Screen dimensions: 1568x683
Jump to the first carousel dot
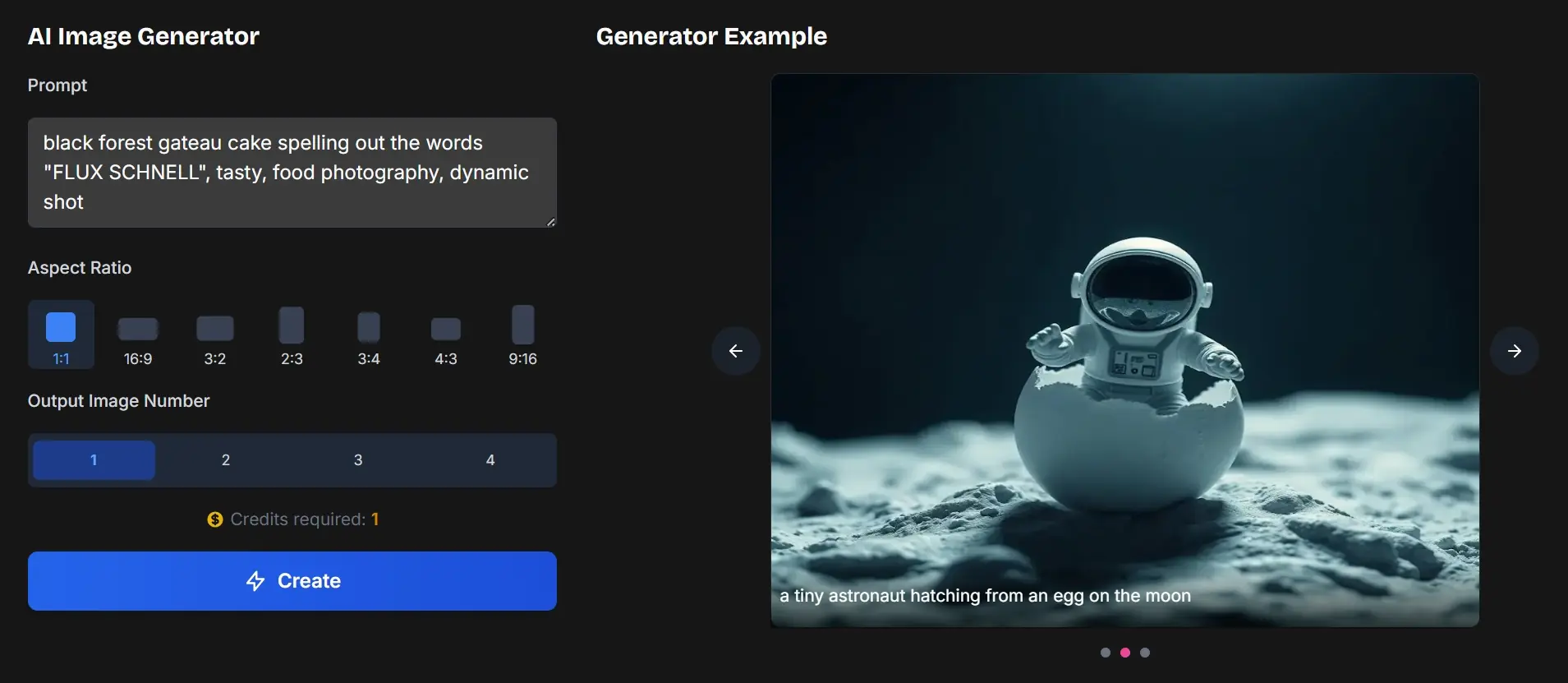click(1106, 653)
